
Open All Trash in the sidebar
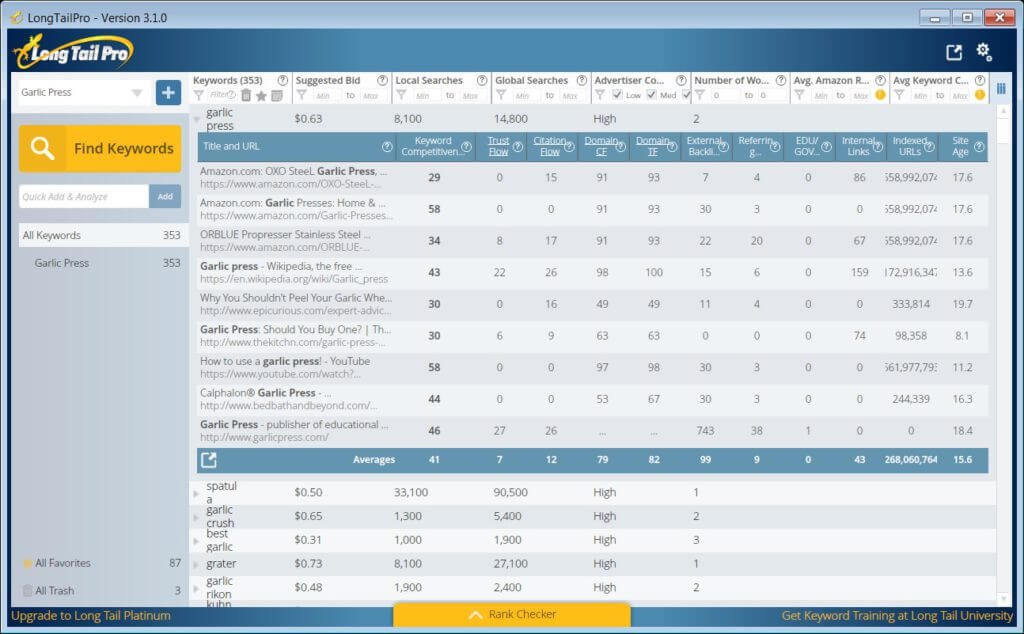101,590
